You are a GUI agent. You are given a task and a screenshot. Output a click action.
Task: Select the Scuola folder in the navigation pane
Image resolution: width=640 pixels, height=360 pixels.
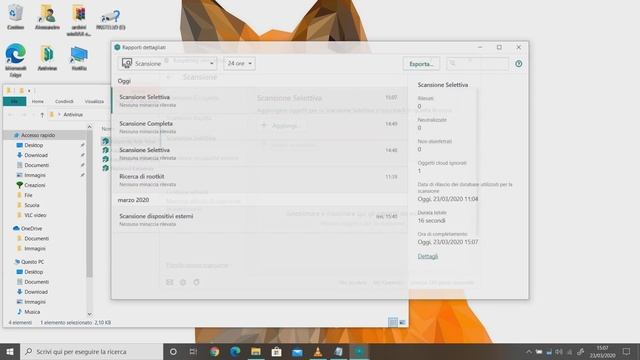(x=32, y=205)
